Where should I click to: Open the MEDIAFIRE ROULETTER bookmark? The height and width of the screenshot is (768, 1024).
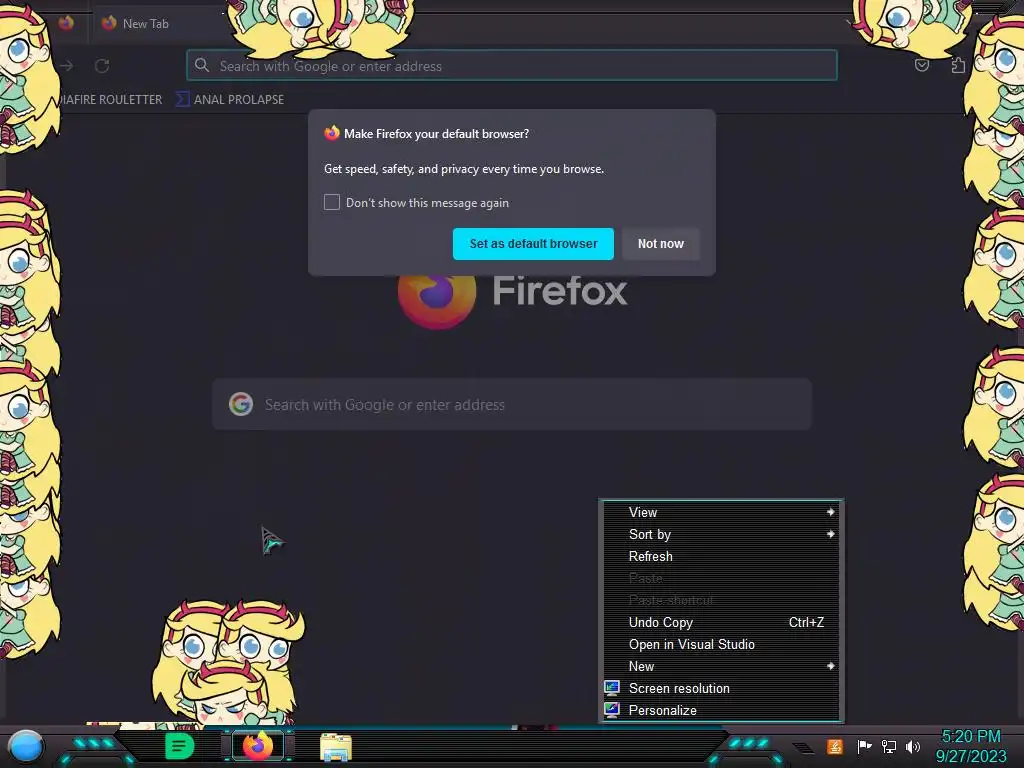point(110,99)
